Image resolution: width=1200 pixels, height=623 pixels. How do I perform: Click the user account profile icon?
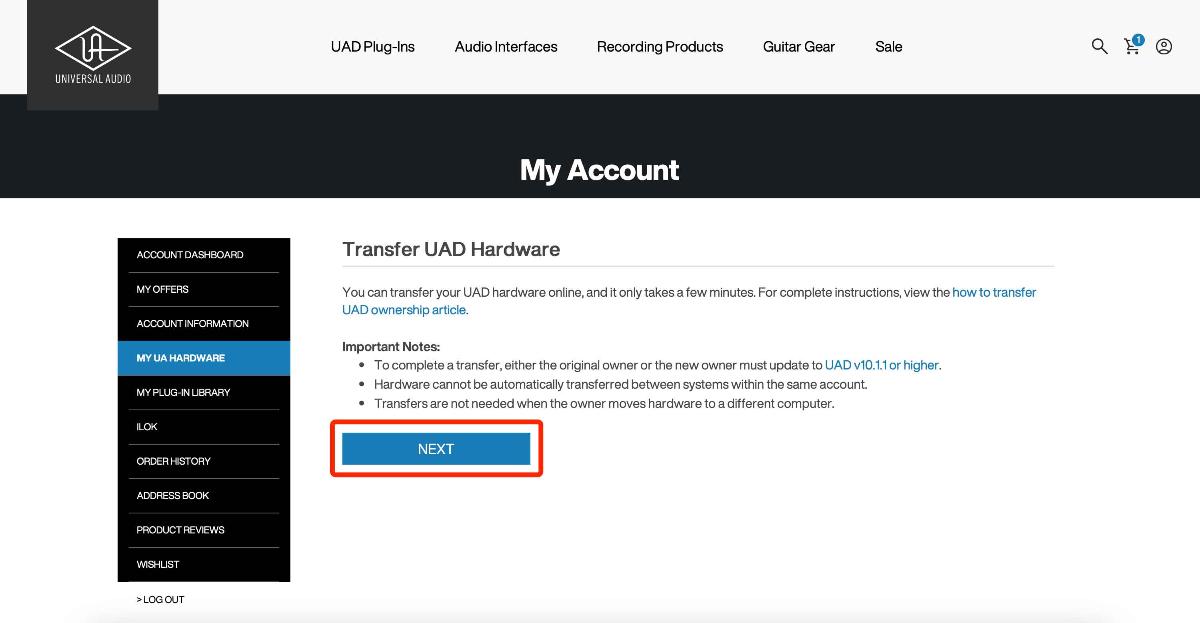[1164, 46]
